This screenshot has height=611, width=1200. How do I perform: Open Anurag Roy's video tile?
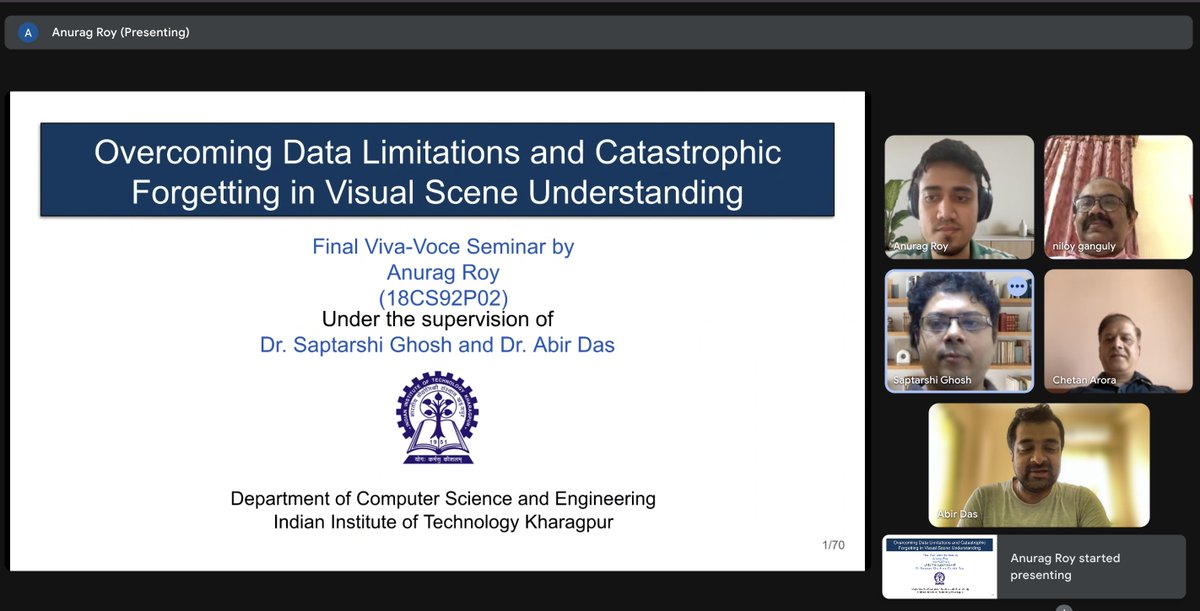coord(959,197)
